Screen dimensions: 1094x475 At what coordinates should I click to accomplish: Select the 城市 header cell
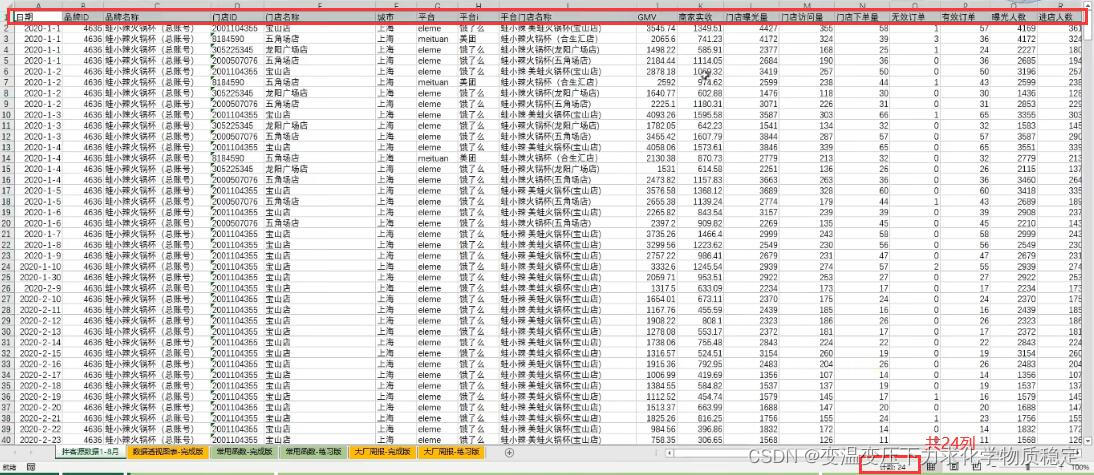(x=396, y=15)
